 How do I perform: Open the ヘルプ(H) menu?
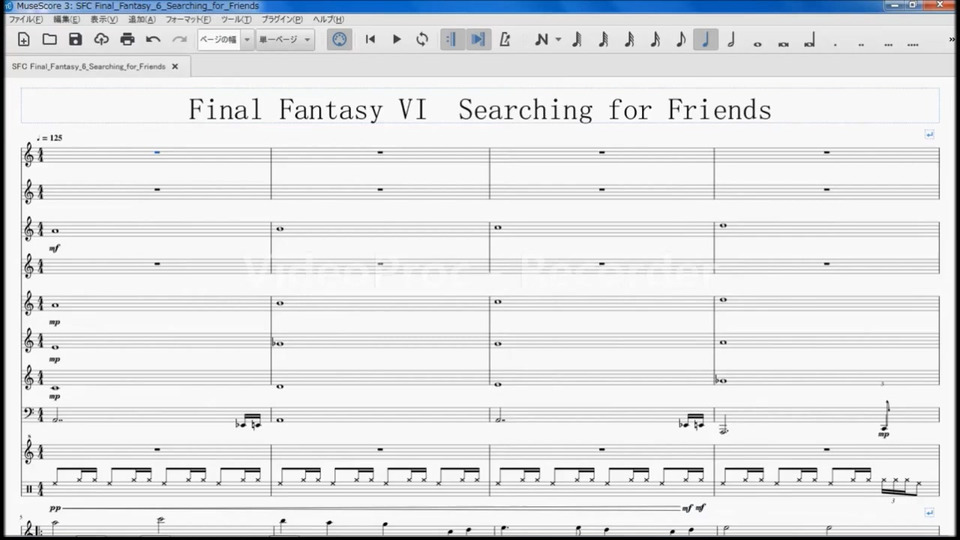coord(328,20)
